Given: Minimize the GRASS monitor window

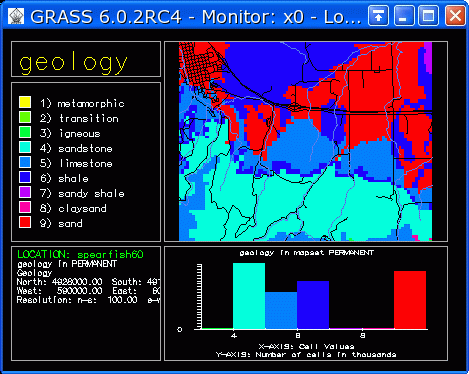Looking at the screenshot, I should tap(404, 16).
